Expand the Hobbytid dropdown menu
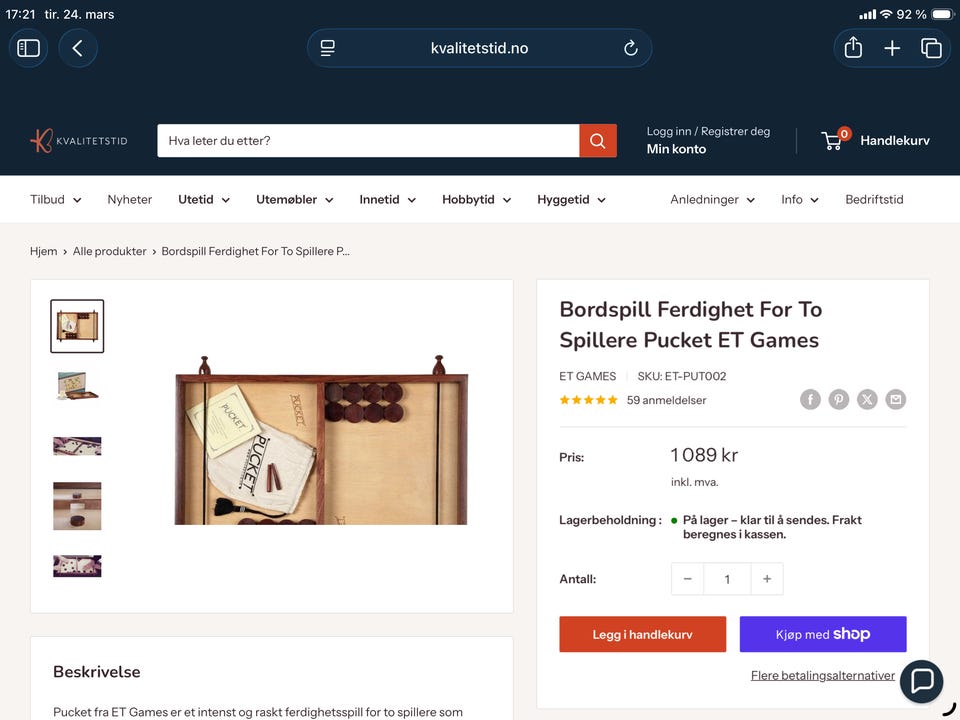The height and width of the screenshot is (720, 960). (476, 200)
